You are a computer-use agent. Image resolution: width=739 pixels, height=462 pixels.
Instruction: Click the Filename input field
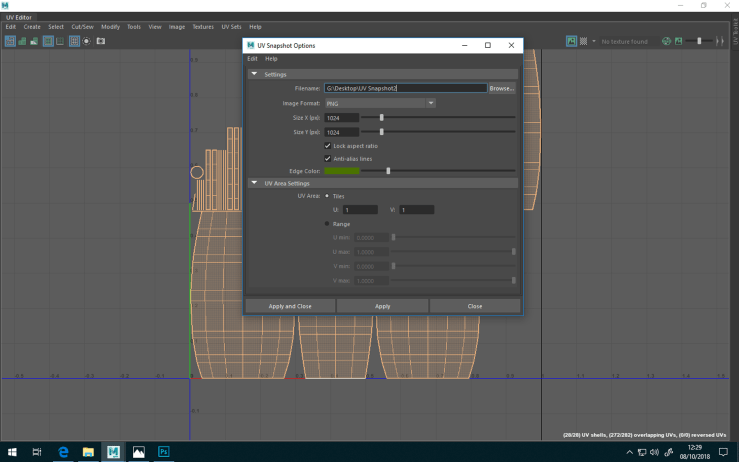(405, 88)
